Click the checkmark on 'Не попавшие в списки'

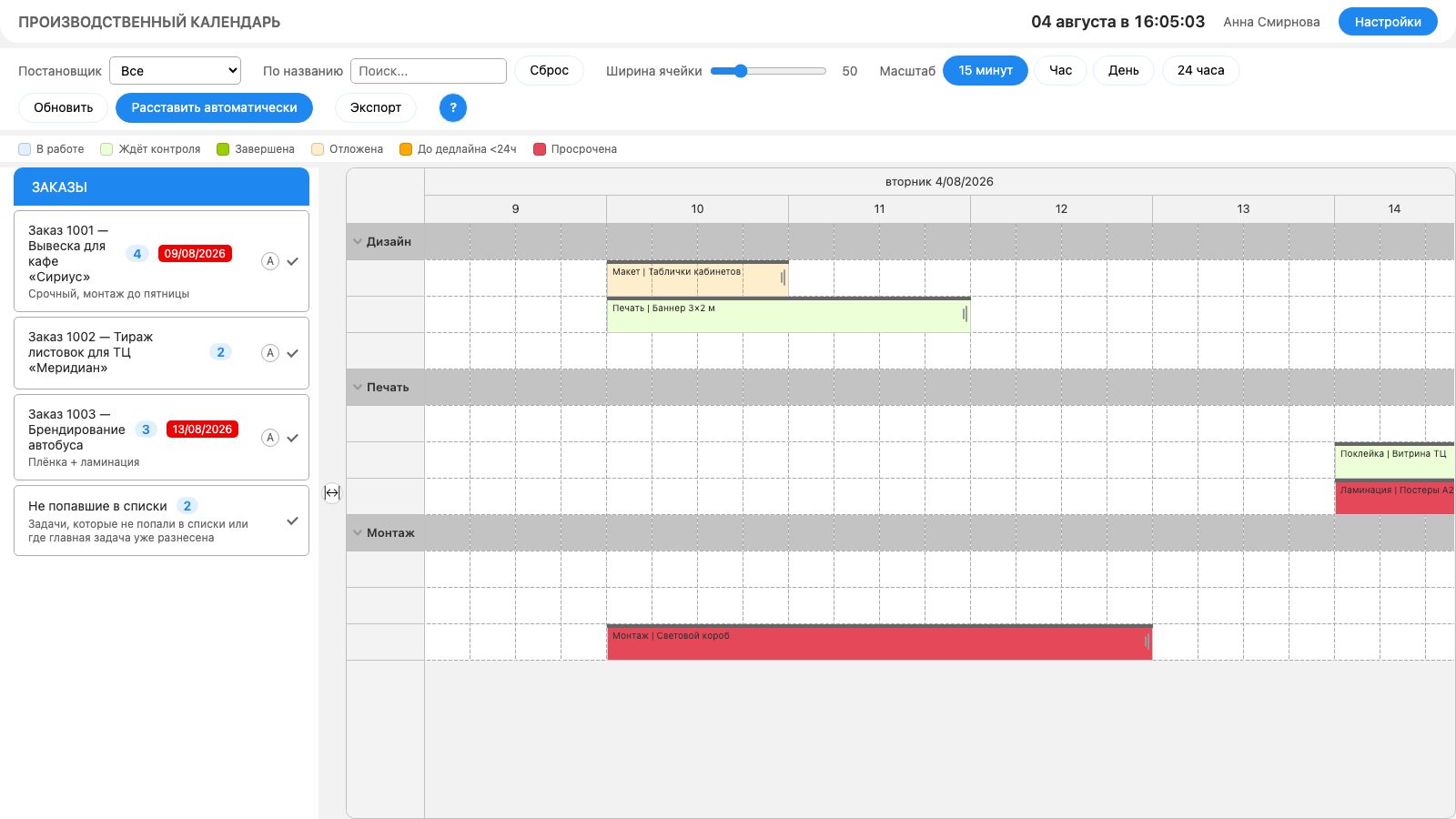pos(293,521)
